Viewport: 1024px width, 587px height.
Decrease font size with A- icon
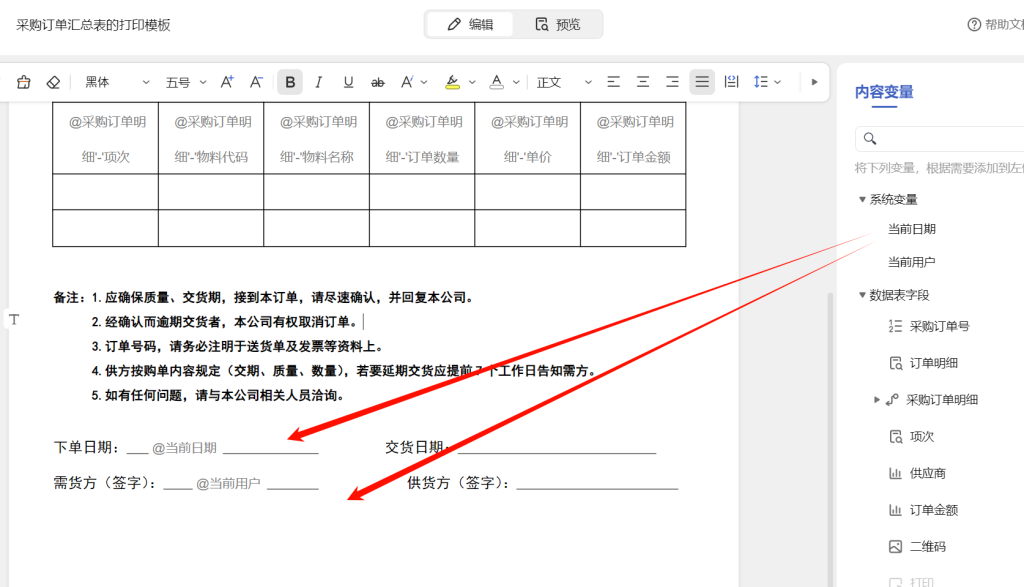point(256,82)
